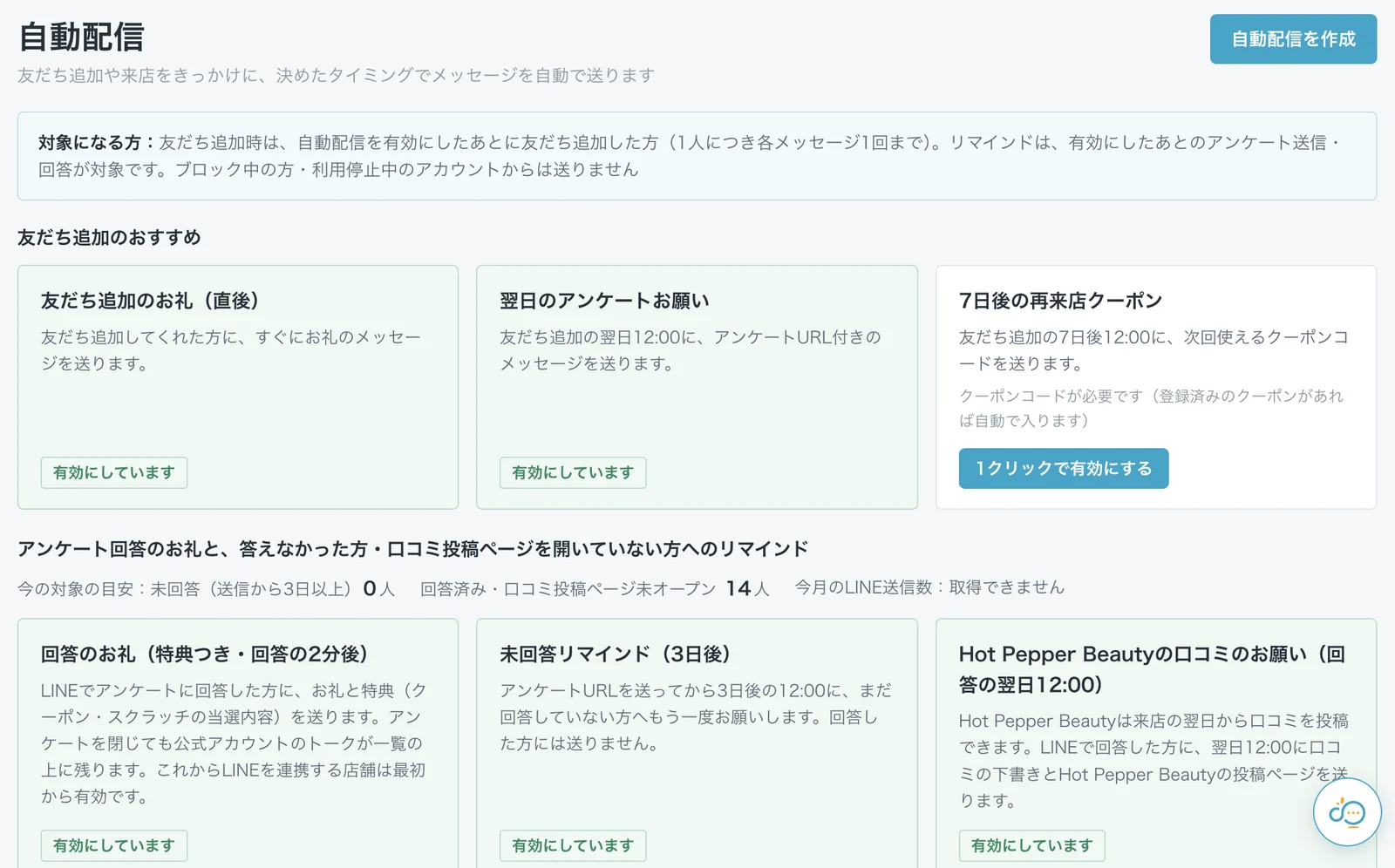This screenshot has height=868, width=1395.
Task: Select the 回答のお礼（特典つき・回答の2分後） title
Action: tap(205, 654)
